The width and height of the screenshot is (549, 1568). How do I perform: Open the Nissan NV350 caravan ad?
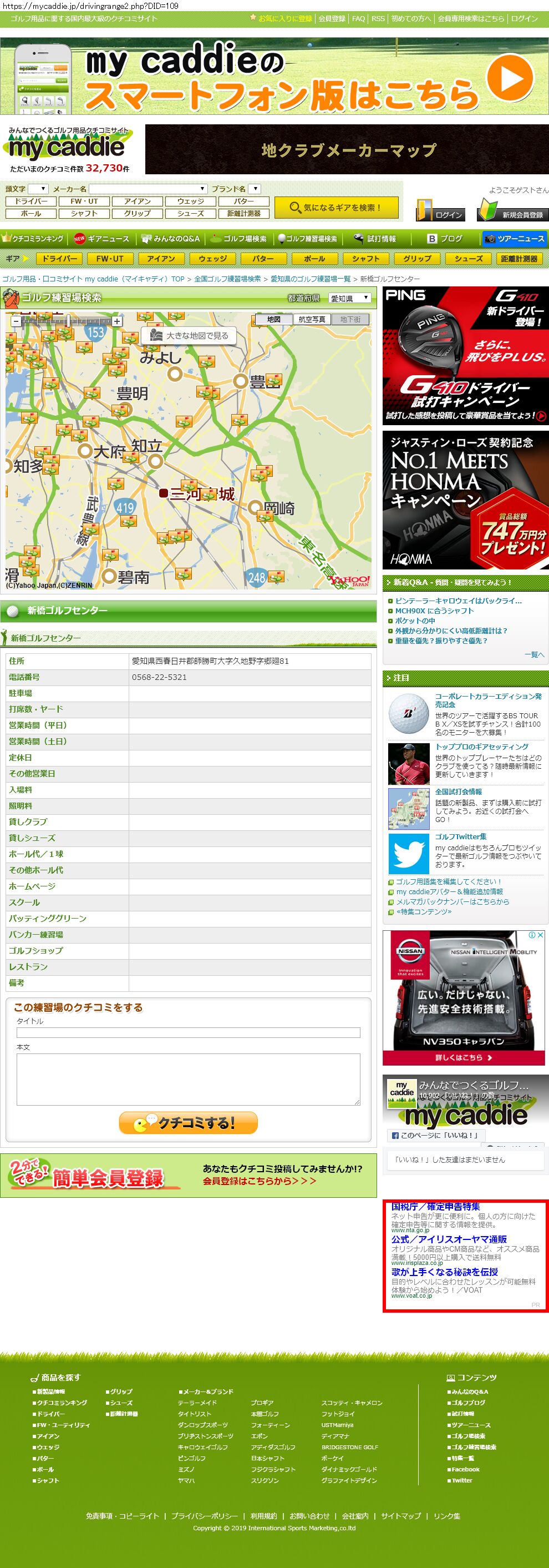click(x=463, y=999)
